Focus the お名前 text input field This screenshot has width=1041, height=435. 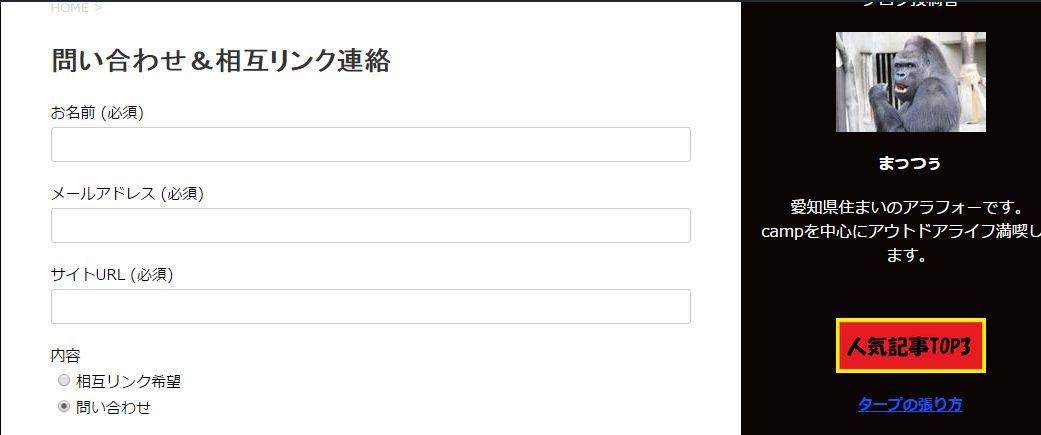pos(370,144)
